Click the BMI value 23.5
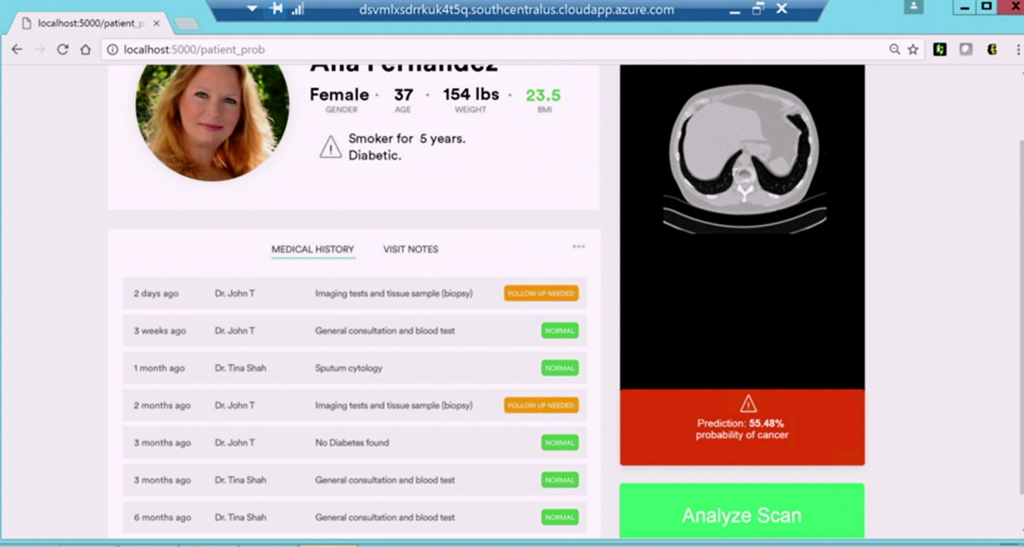 pos(543,95)
